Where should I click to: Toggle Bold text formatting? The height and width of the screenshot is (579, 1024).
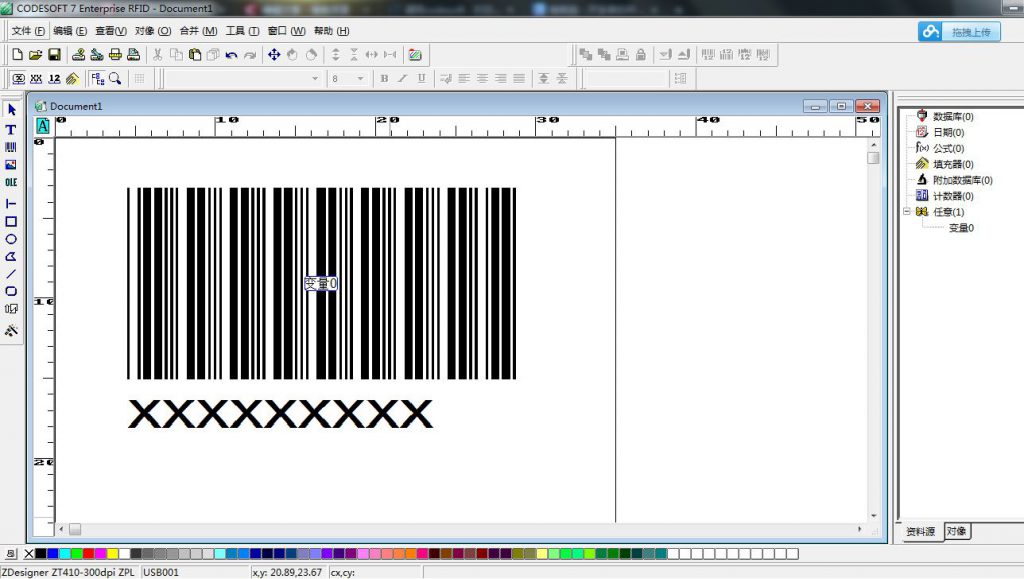(384, 78)
